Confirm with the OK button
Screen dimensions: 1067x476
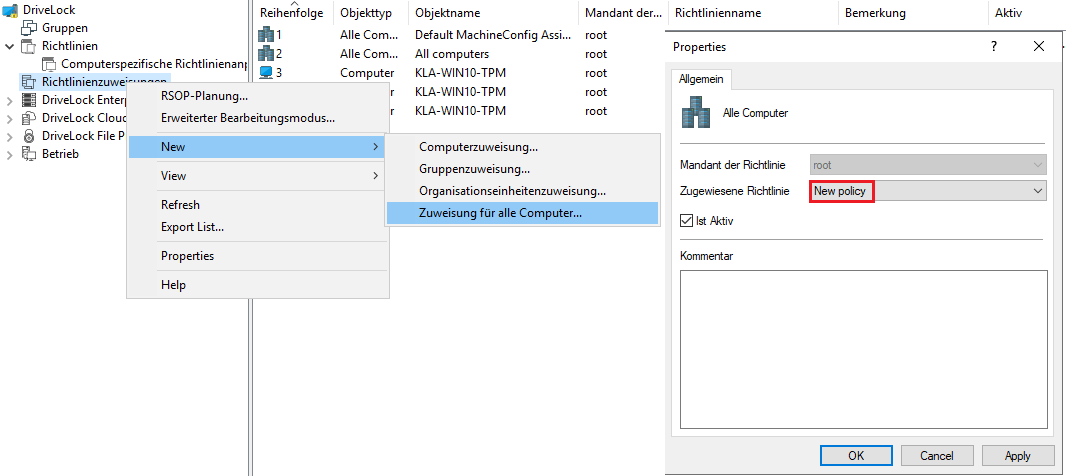pos(856,456)
